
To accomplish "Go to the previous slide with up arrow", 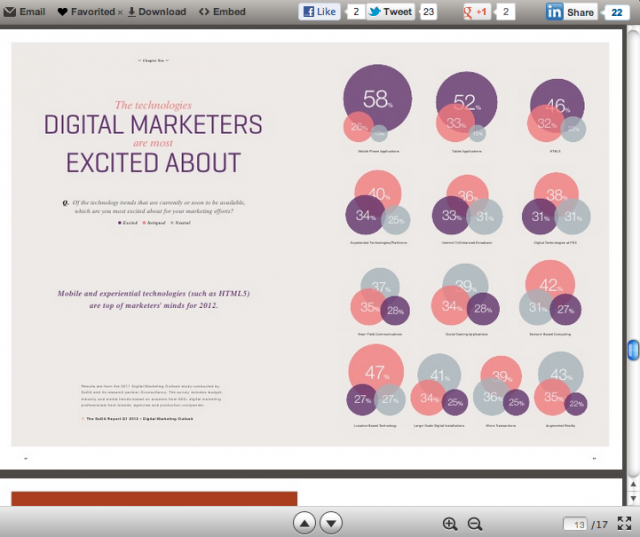I will (305, 522).
